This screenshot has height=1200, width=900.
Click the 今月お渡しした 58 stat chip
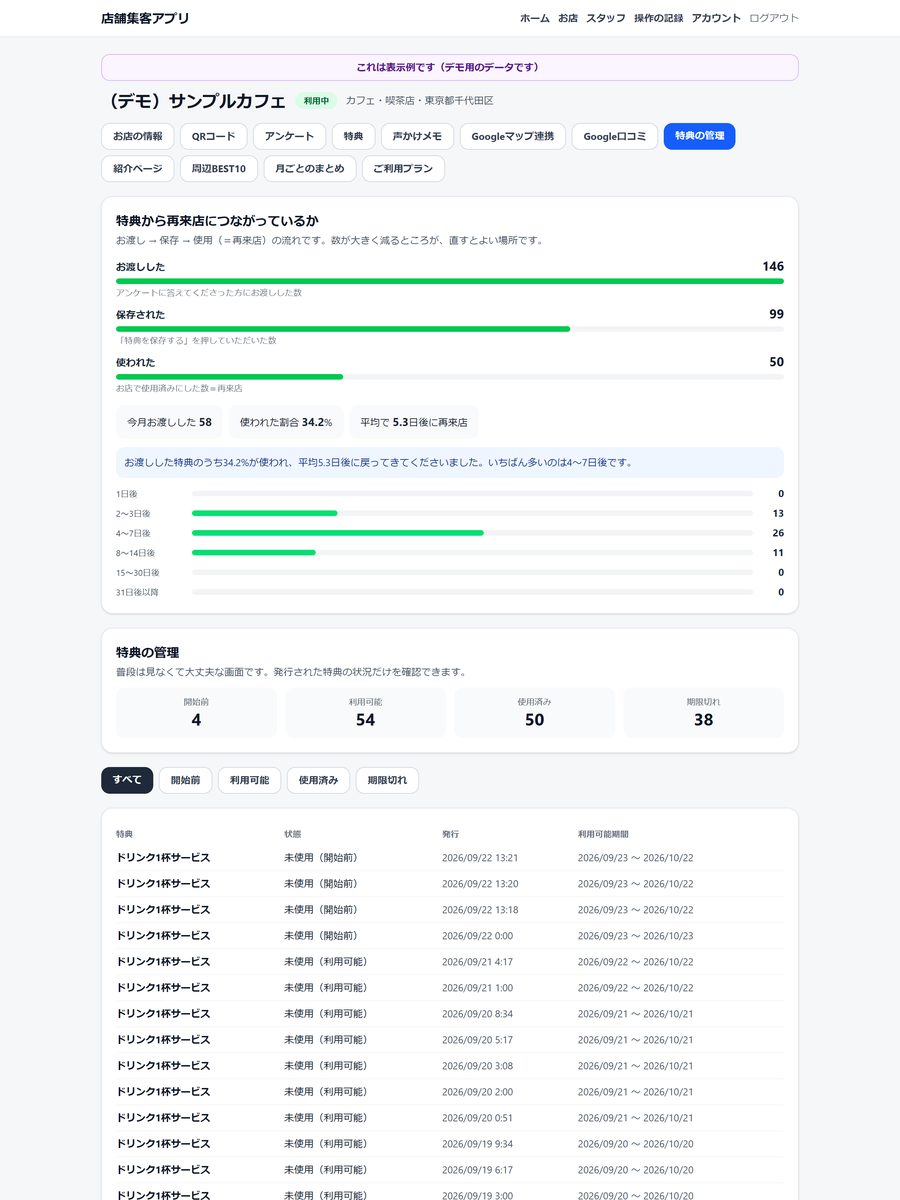[169, 422]
